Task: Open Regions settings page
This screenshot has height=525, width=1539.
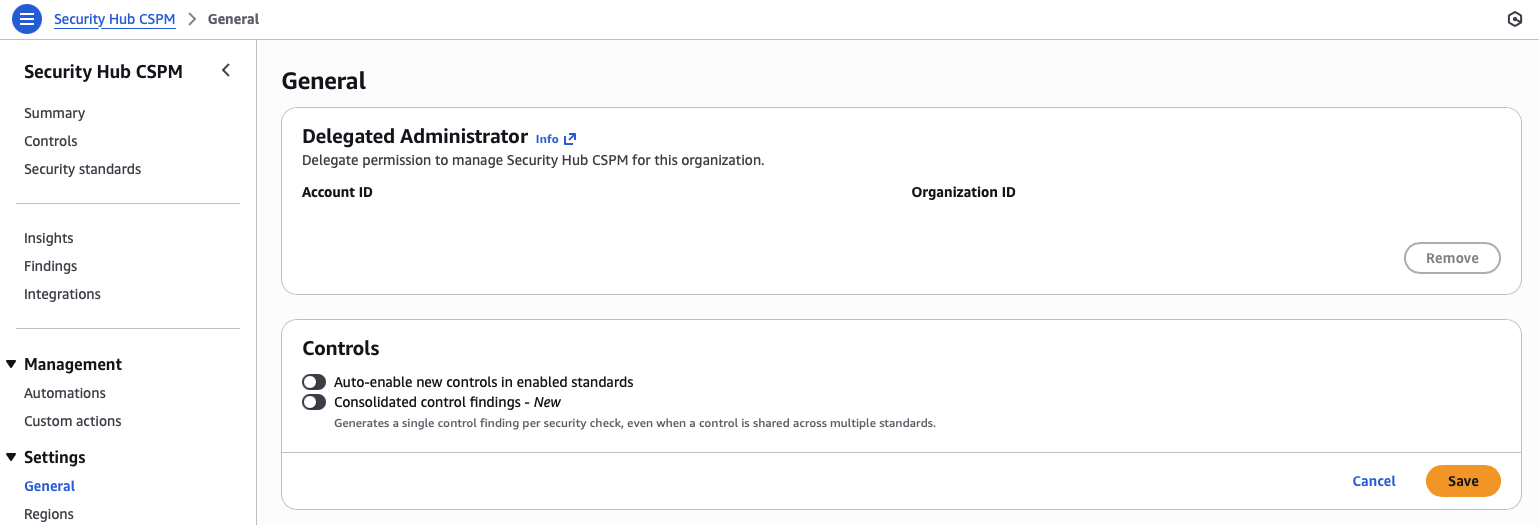Action: [x=49, y=514]
